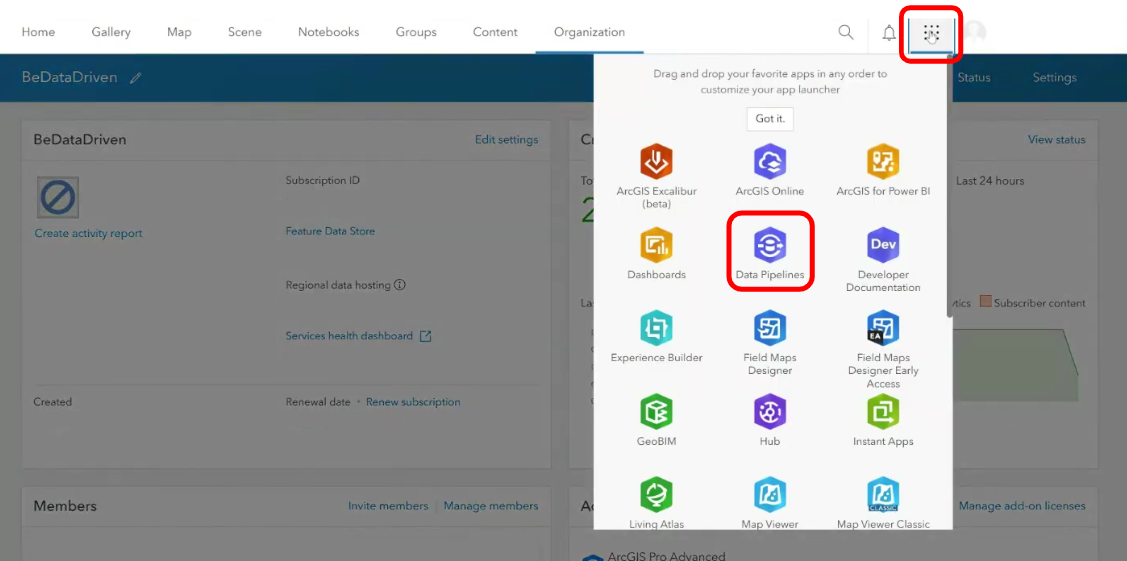The image size is (1127, 561).
Task: Launch ArcGIS for Power BI
Action: (x=883, y=171)
